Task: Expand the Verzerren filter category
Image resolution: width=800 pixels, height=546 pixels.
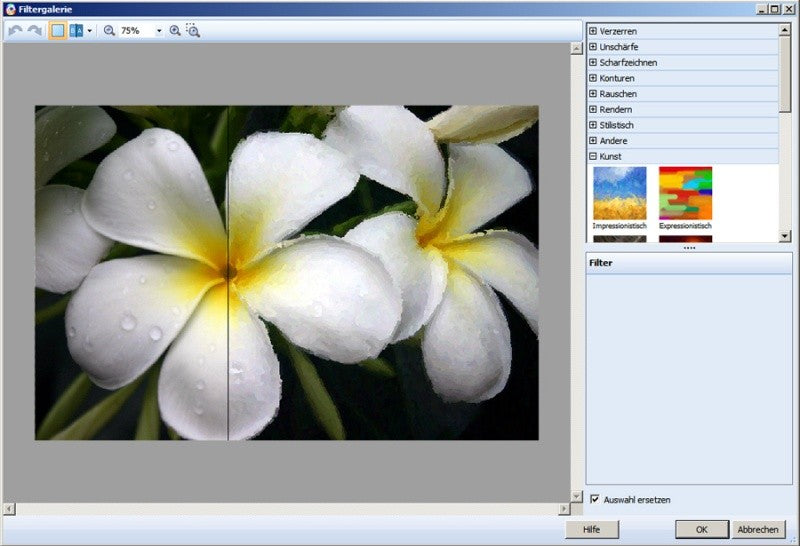Action: [x=593, y=31]
